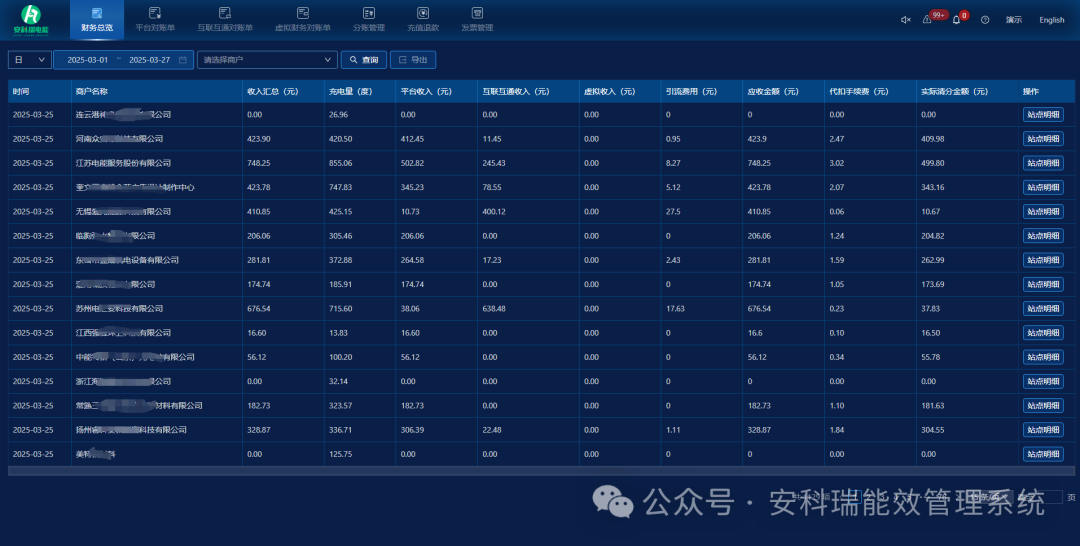Click the green company logo
This screenshot has height=546, width=1080.
pyautogui.click(x=31, y=19)
